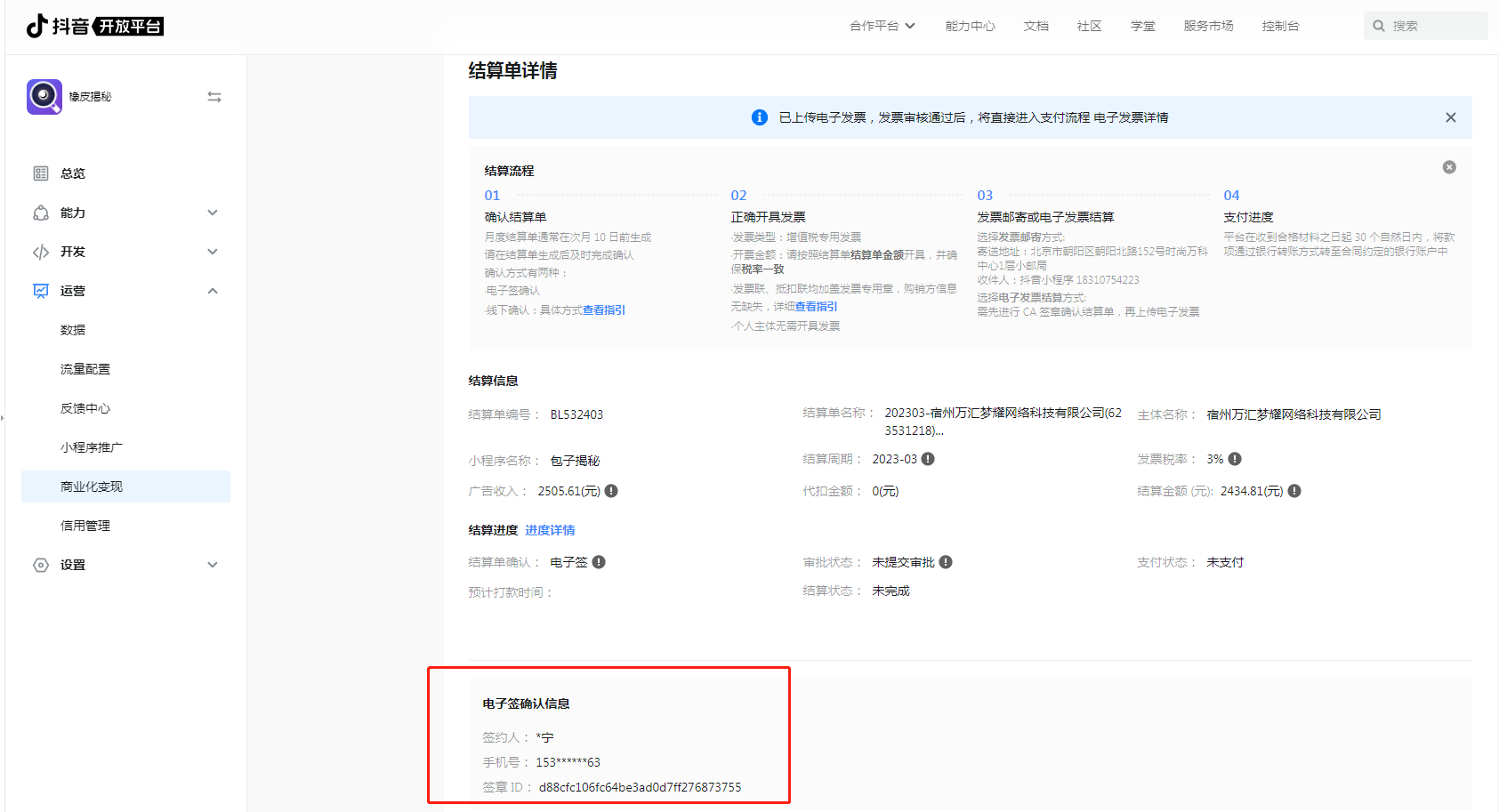Click the 签章 ID value
This screenshot has height=812, width=1499.
640,787
